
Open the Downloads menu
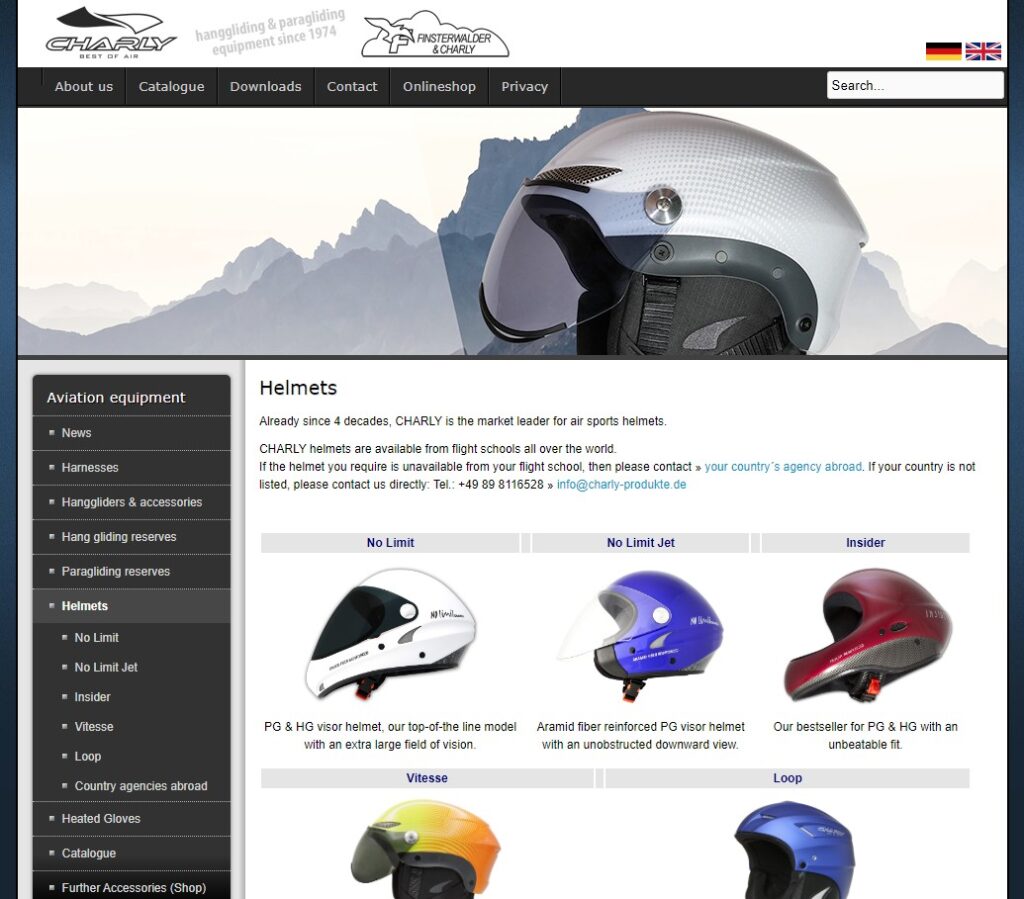[265, 86]
